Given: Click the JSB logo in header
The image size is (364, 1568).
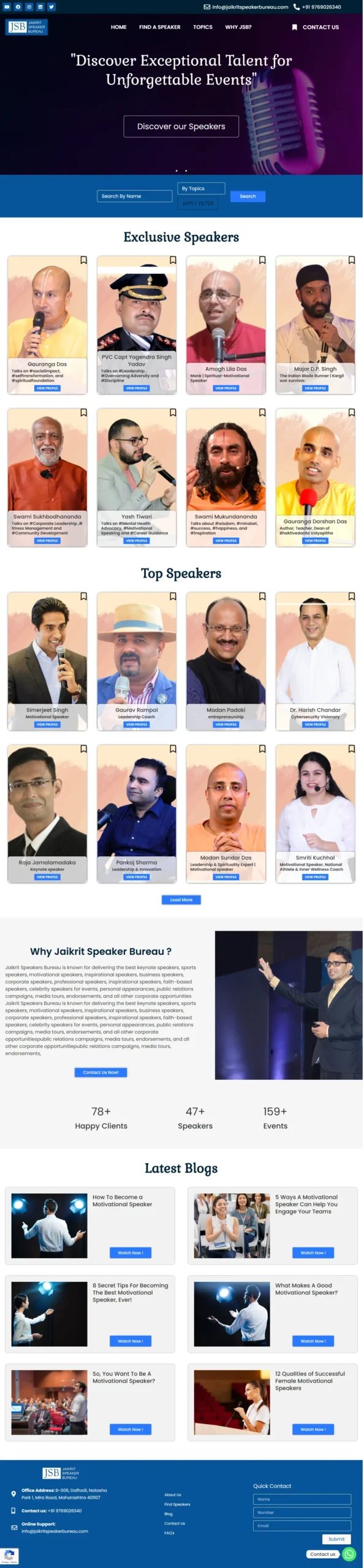Looking at the screenshot, I should (26, 27).
